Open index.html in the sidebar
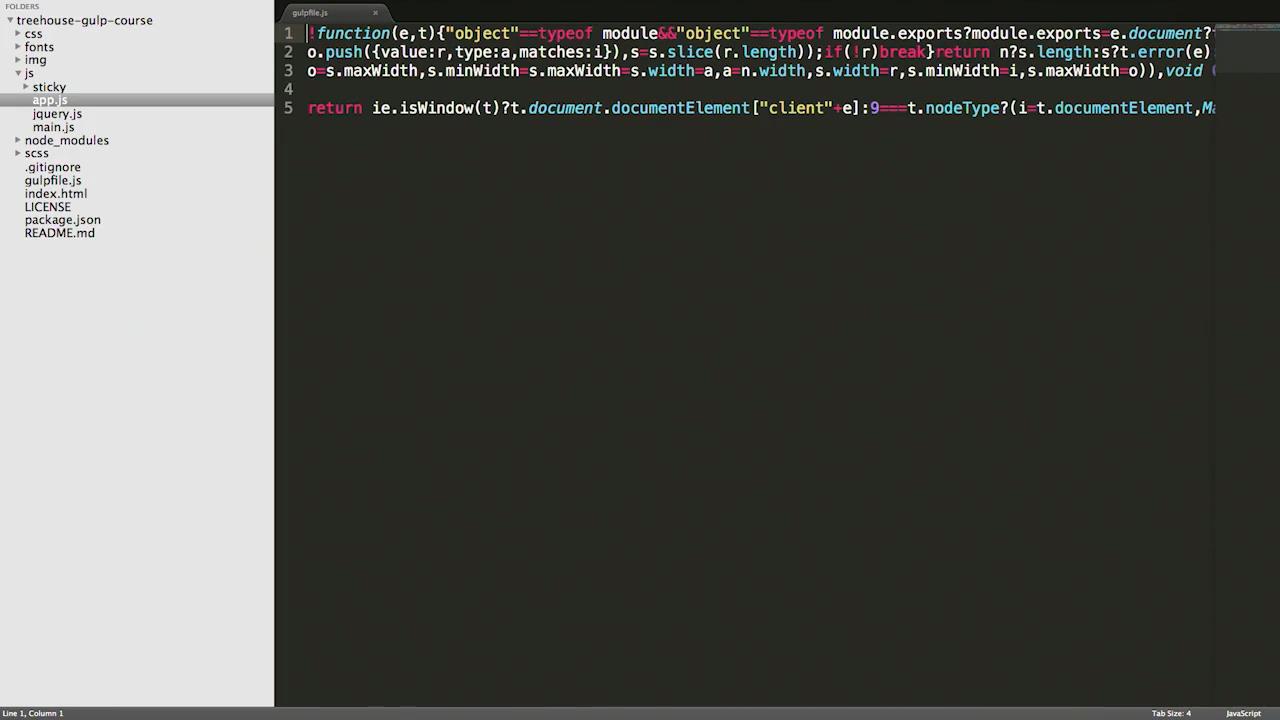Viewport: 1280px width, 720px height. pos(56,193)
